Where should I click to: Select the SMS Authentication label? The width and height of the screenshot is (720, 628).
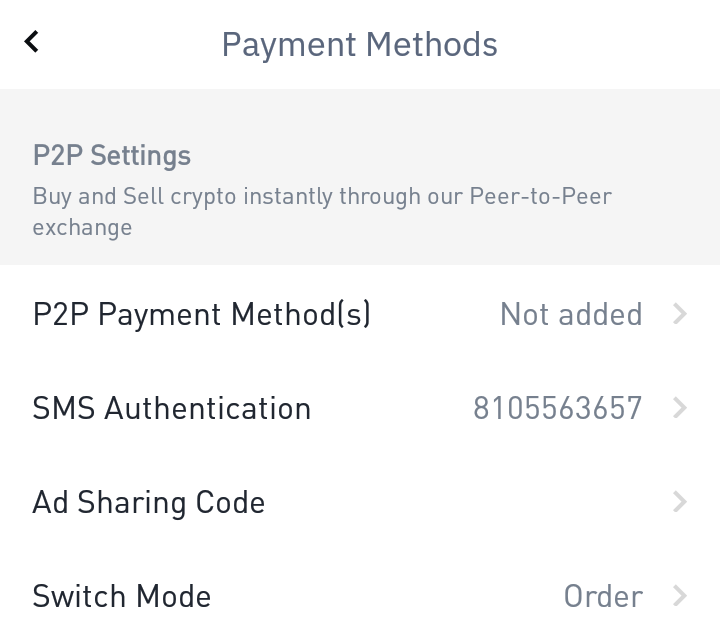(172, 408)
